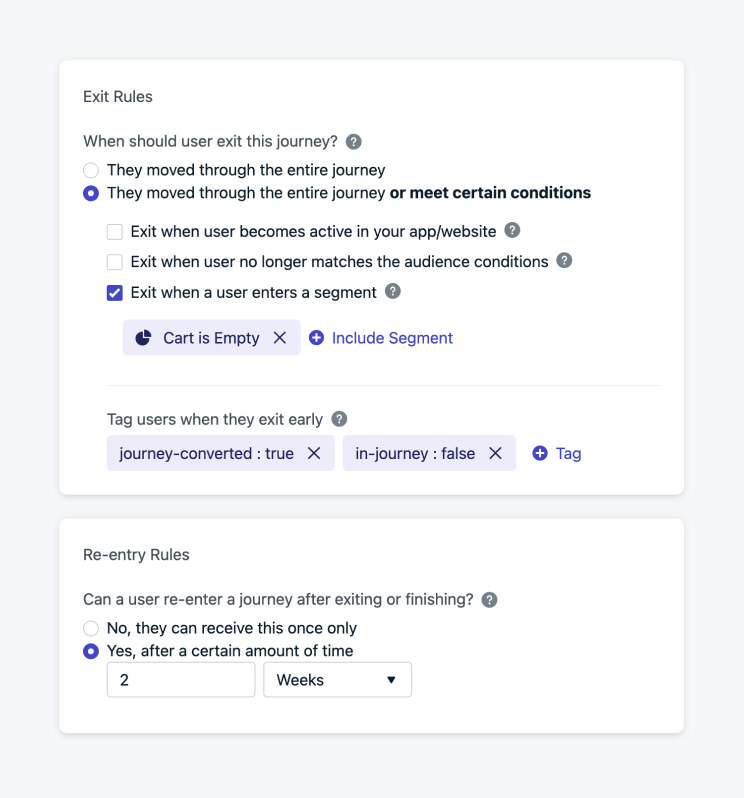Image resolution: width=744 pixels, height=798 pixels.
Task: Click Include Segment link
Action: 381,338
